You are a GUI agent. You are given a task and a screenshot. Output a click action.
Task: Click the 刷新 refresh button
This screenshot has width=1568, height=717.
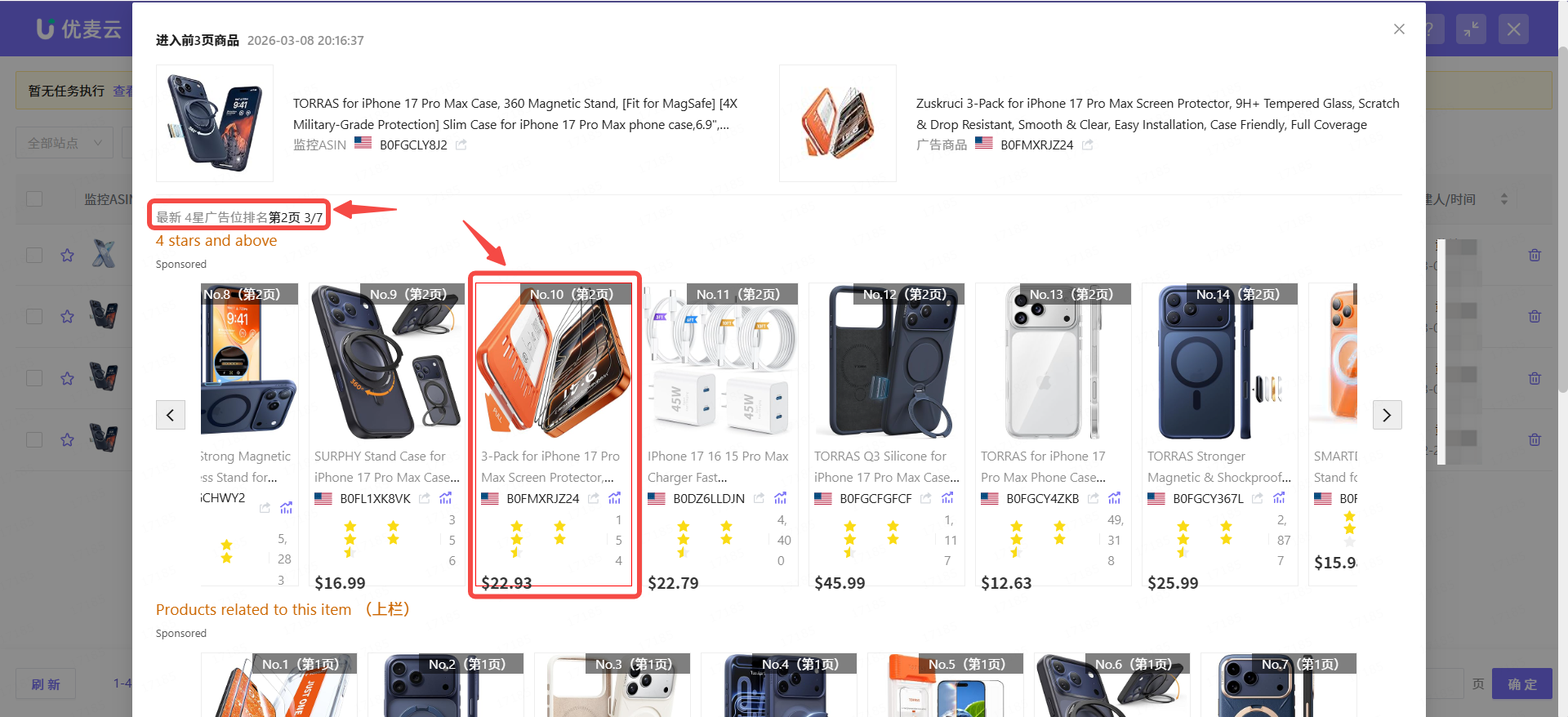46,684
